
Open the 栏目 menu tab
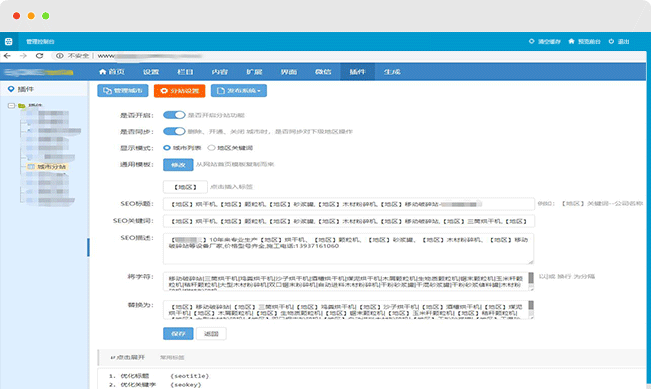point(185,72)
